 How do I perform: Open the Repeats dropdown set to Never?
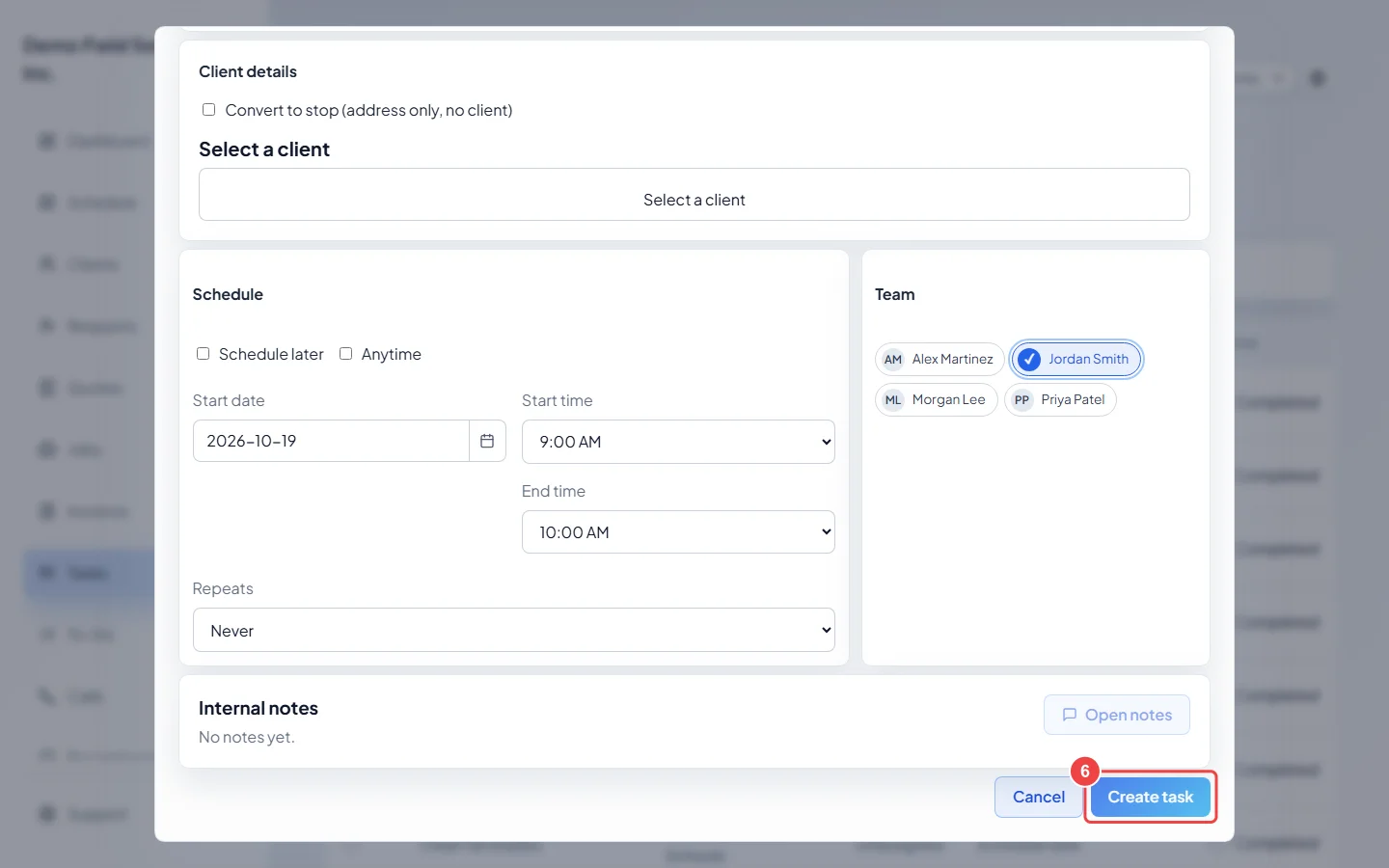pyautogui.click(x=514, y=630)
